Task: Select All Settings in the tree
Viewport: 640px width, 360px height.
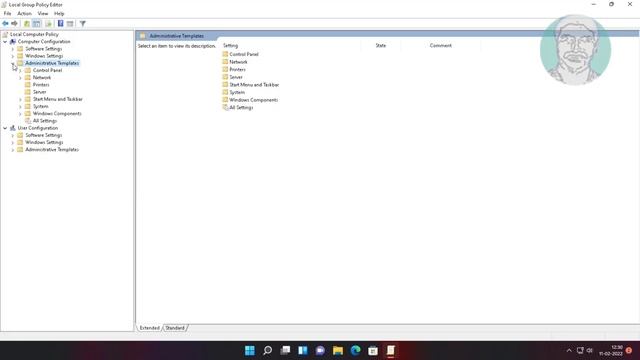Action: [45, 121]
